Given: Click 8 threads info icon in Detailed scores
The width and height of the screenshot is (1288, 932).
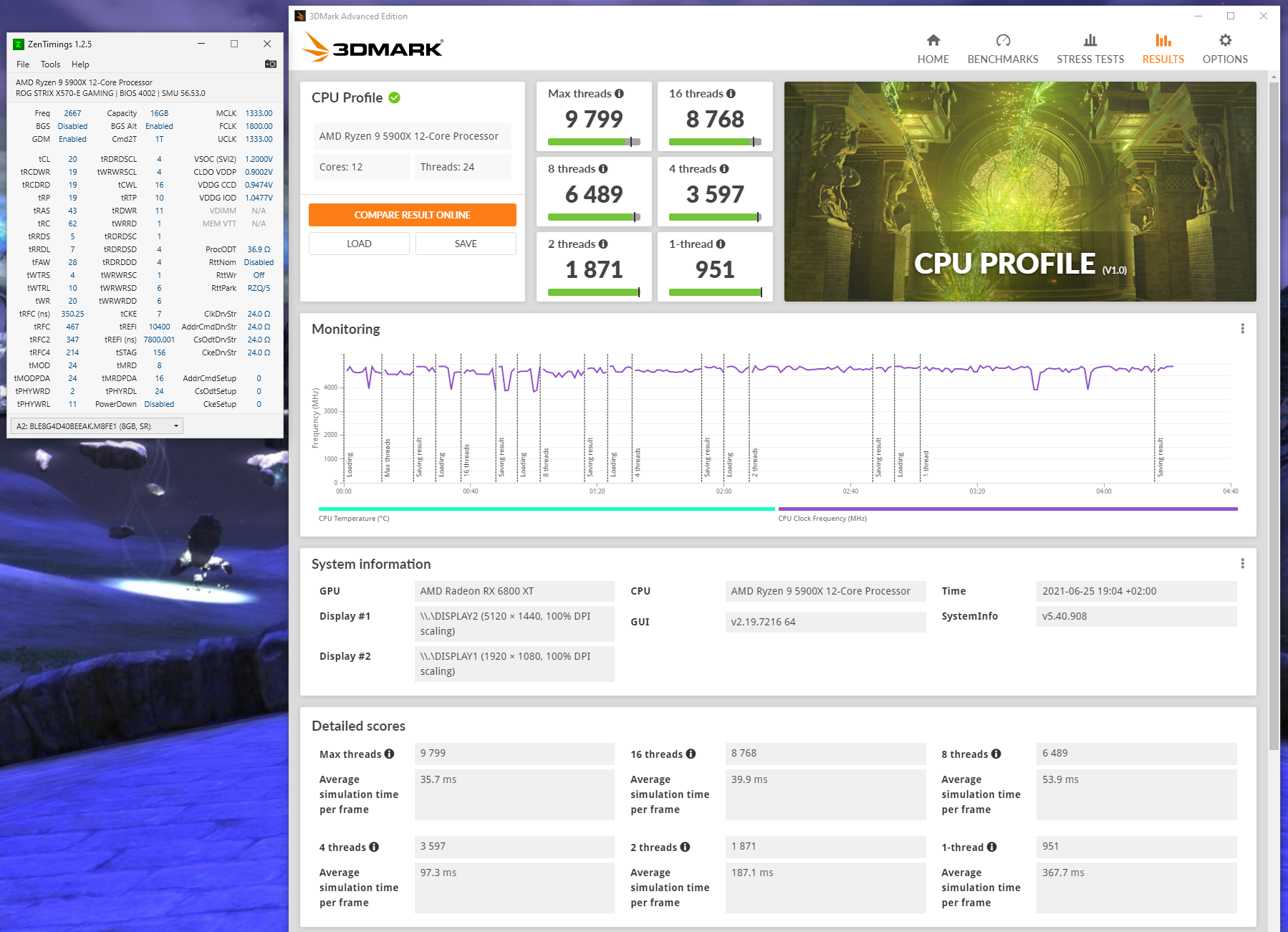Looking at the screenshot, I should [x=996, y=754].
